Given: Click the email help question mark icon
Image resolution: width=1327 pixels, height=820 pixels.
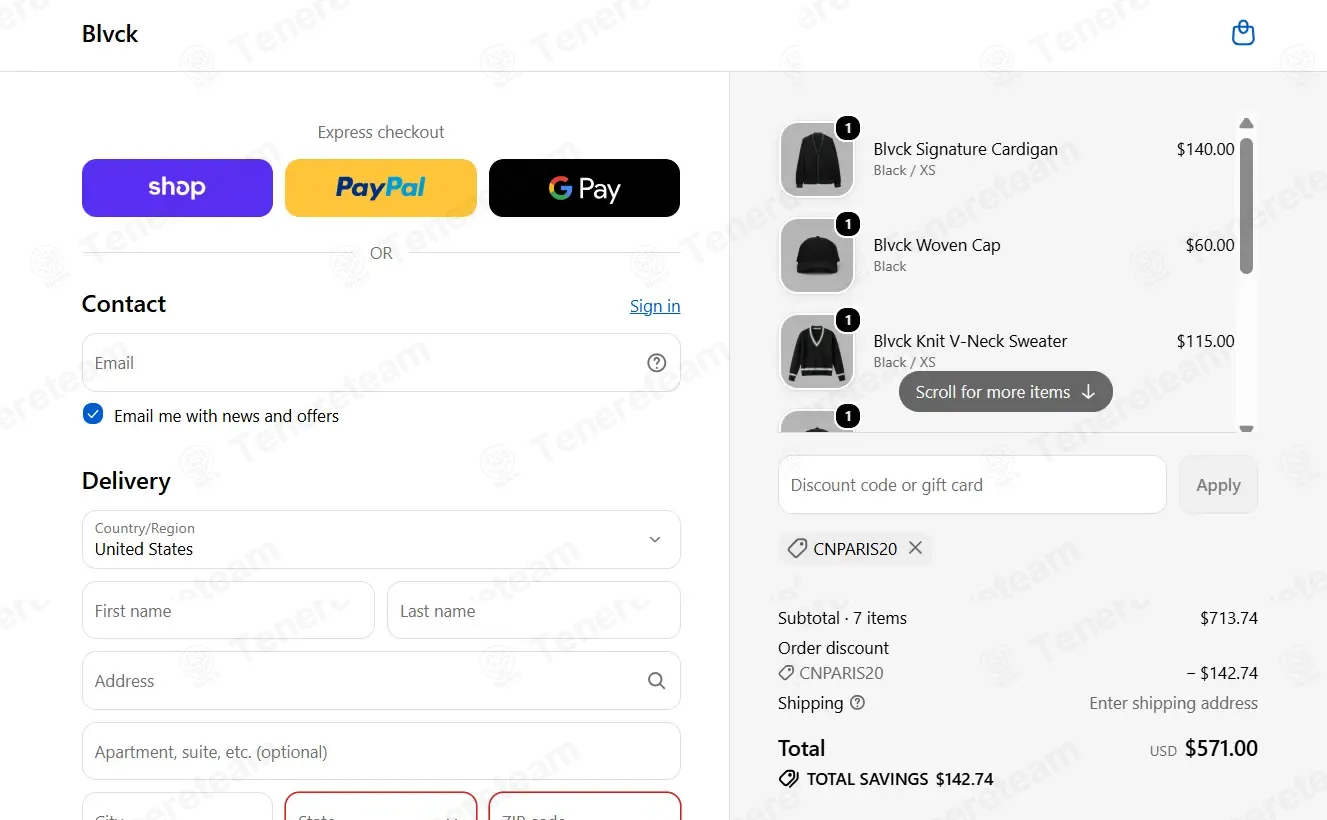Looking at the screenshot, I should point(656,363).
